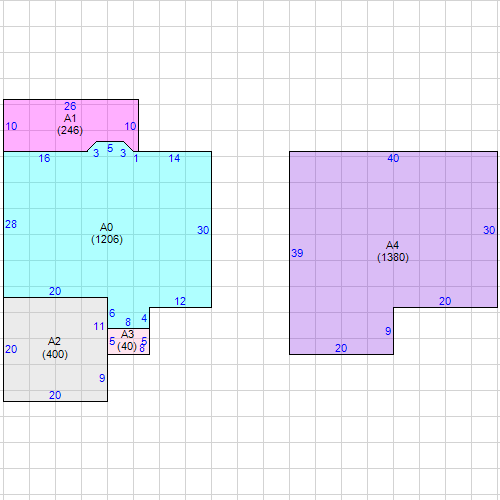This screenshot has width=500, height=500.
Task: Click the 8 dimension just above area A3
Action: tap(128, 322)
